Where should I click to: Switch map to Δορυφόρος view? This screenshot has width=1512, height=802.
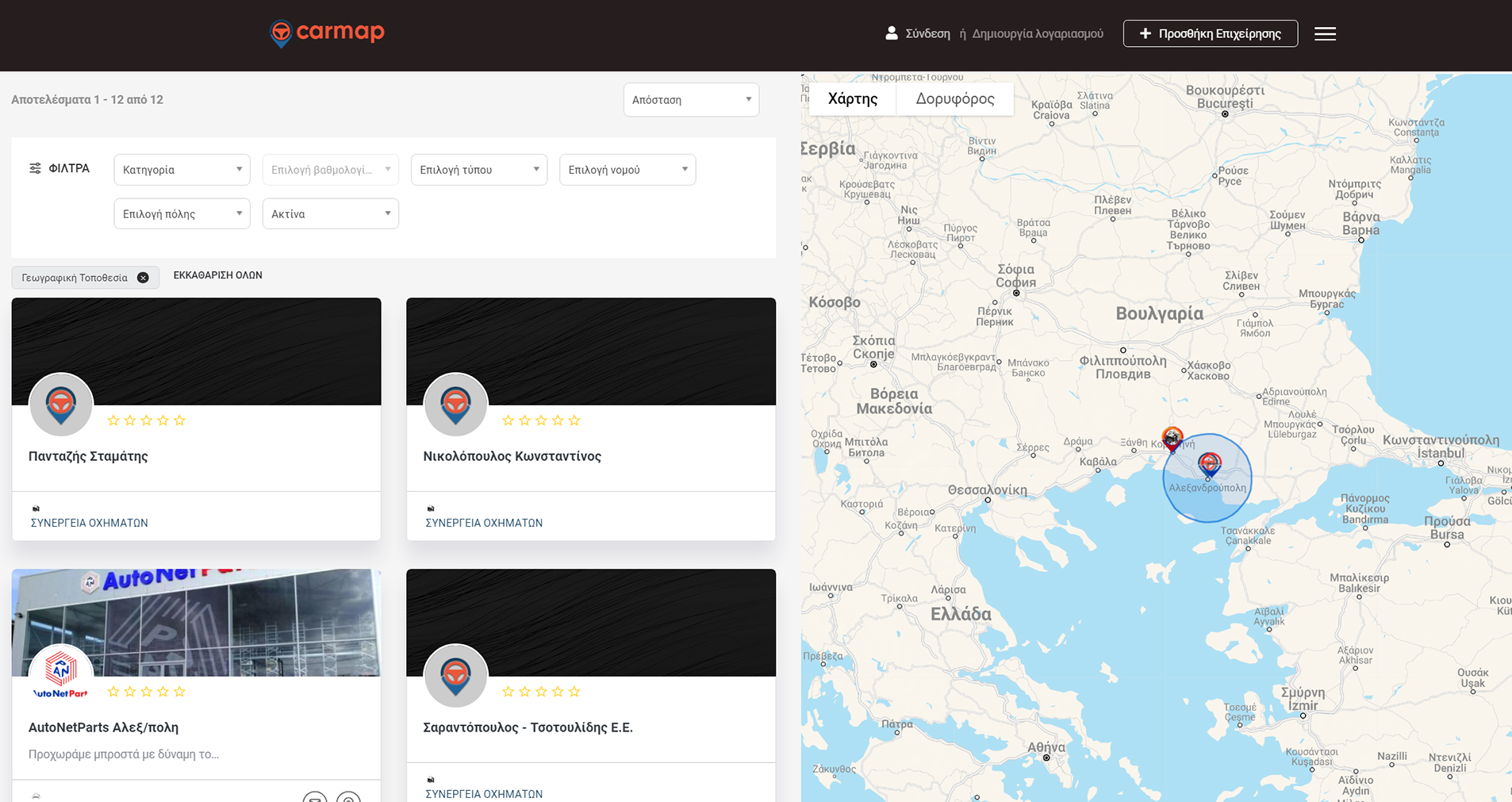pos(954,99)
